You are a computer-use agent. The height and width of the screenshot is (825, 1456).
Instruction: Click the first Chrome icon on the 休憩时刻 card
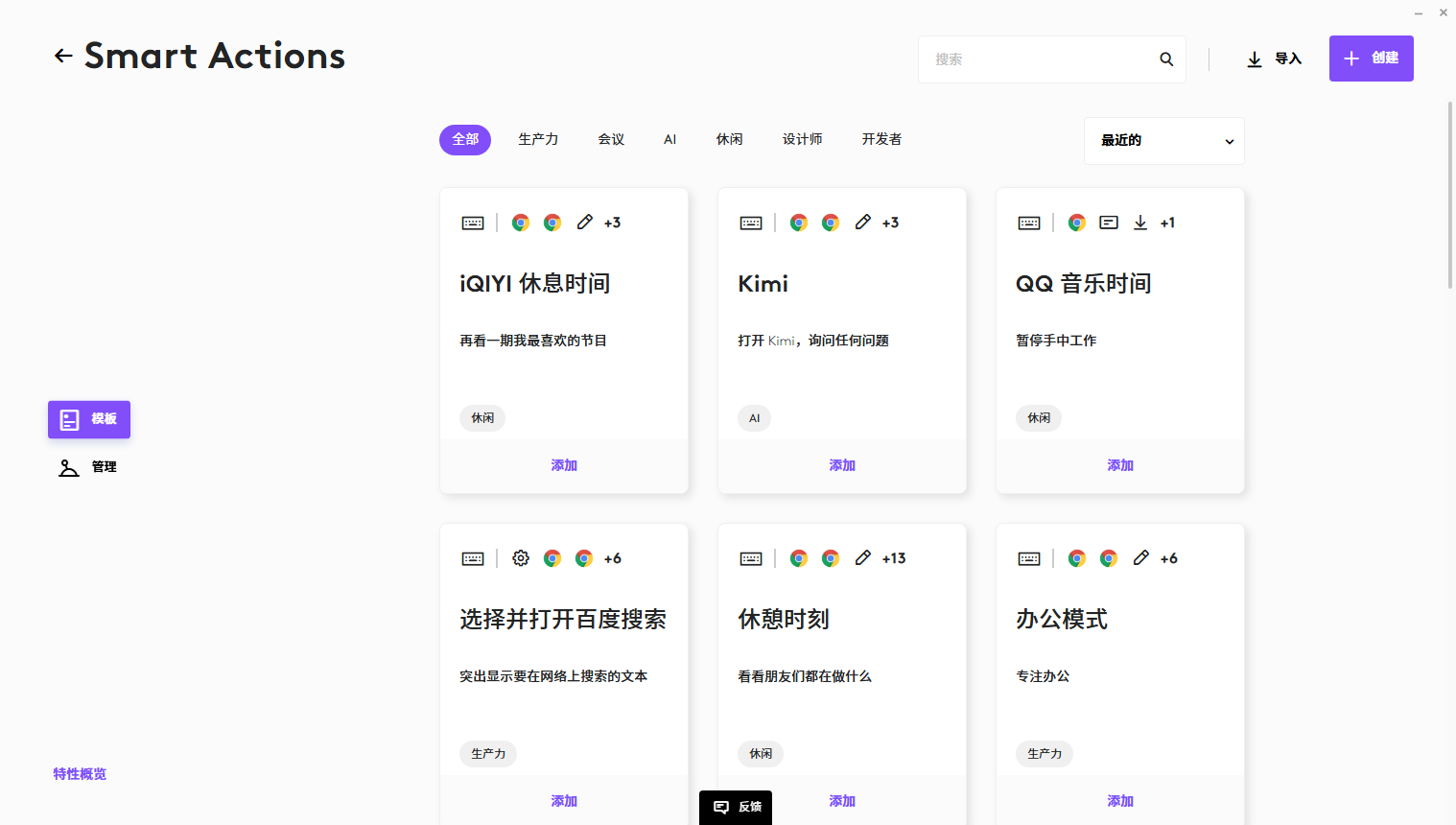(x=799, y=558)
